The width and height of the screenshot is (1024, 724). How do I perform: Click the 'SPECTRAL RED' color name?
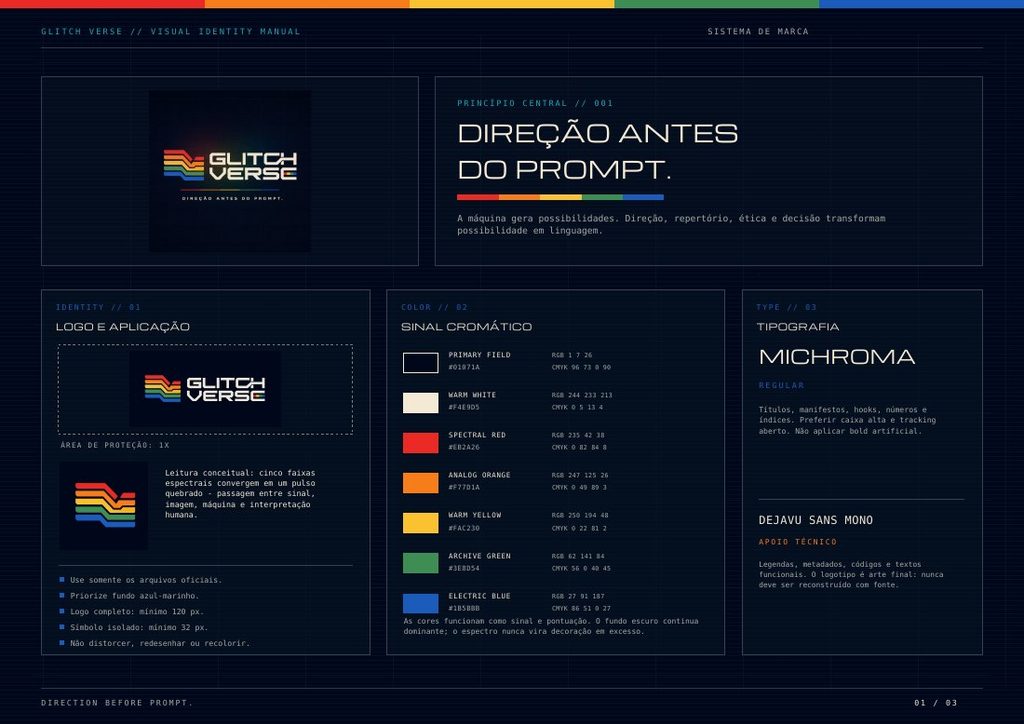tap(477, 435)
